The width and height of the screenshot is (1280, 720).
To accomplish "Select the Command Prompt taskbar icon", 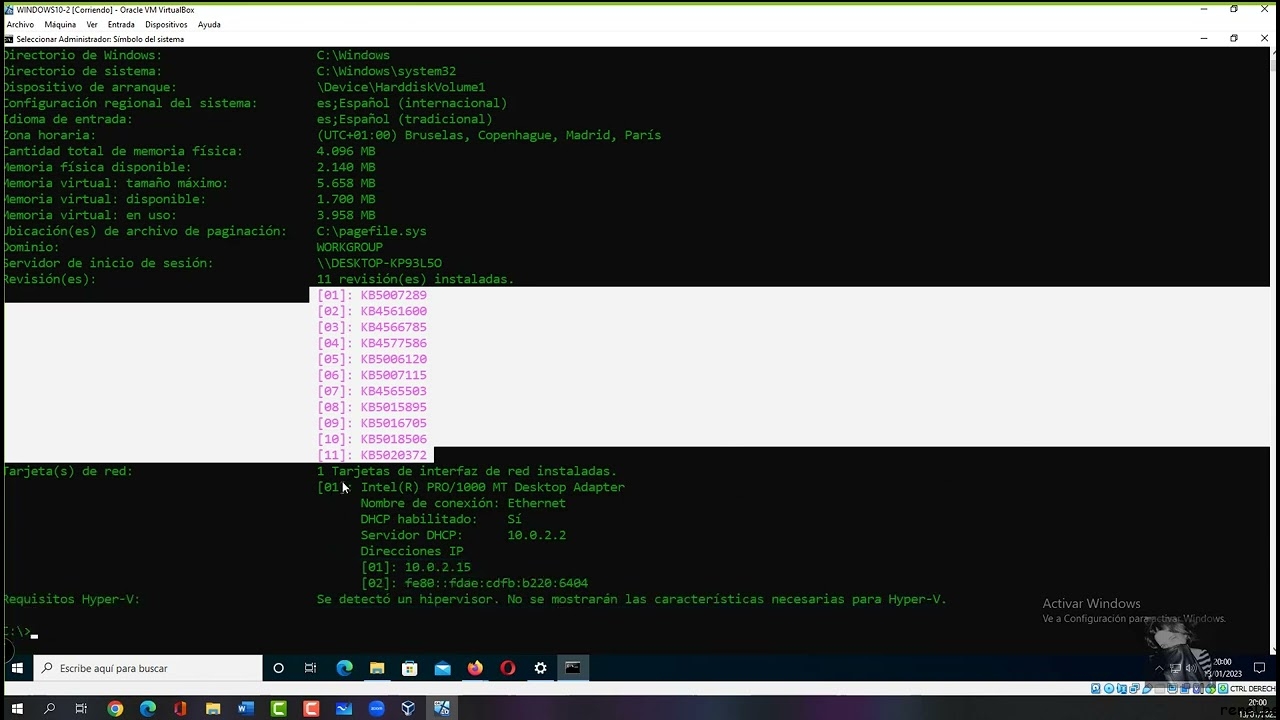I will click(x=573, y=668).
